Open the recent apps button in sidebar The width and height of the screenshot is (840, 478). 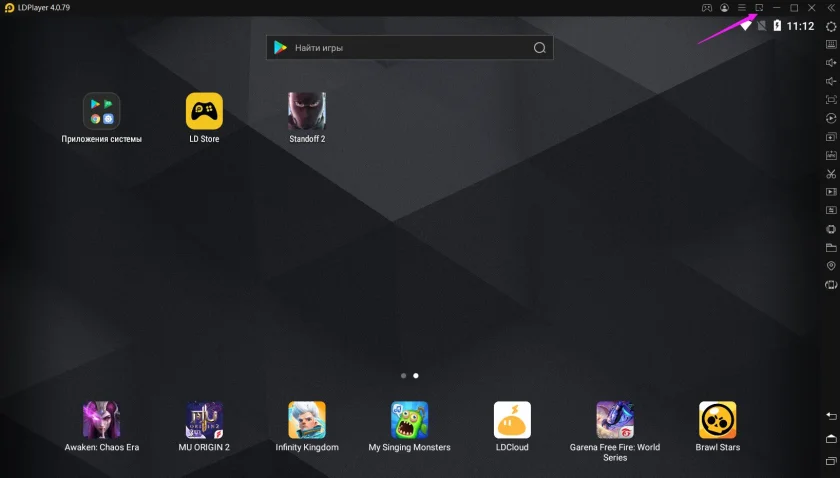click(831, 461)
